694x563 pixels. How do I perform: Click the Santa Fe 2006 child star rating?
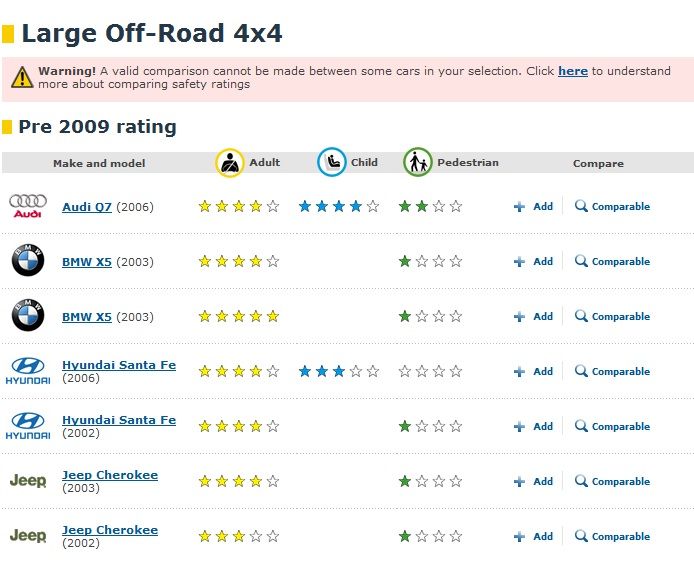click(x=339, y=371)
